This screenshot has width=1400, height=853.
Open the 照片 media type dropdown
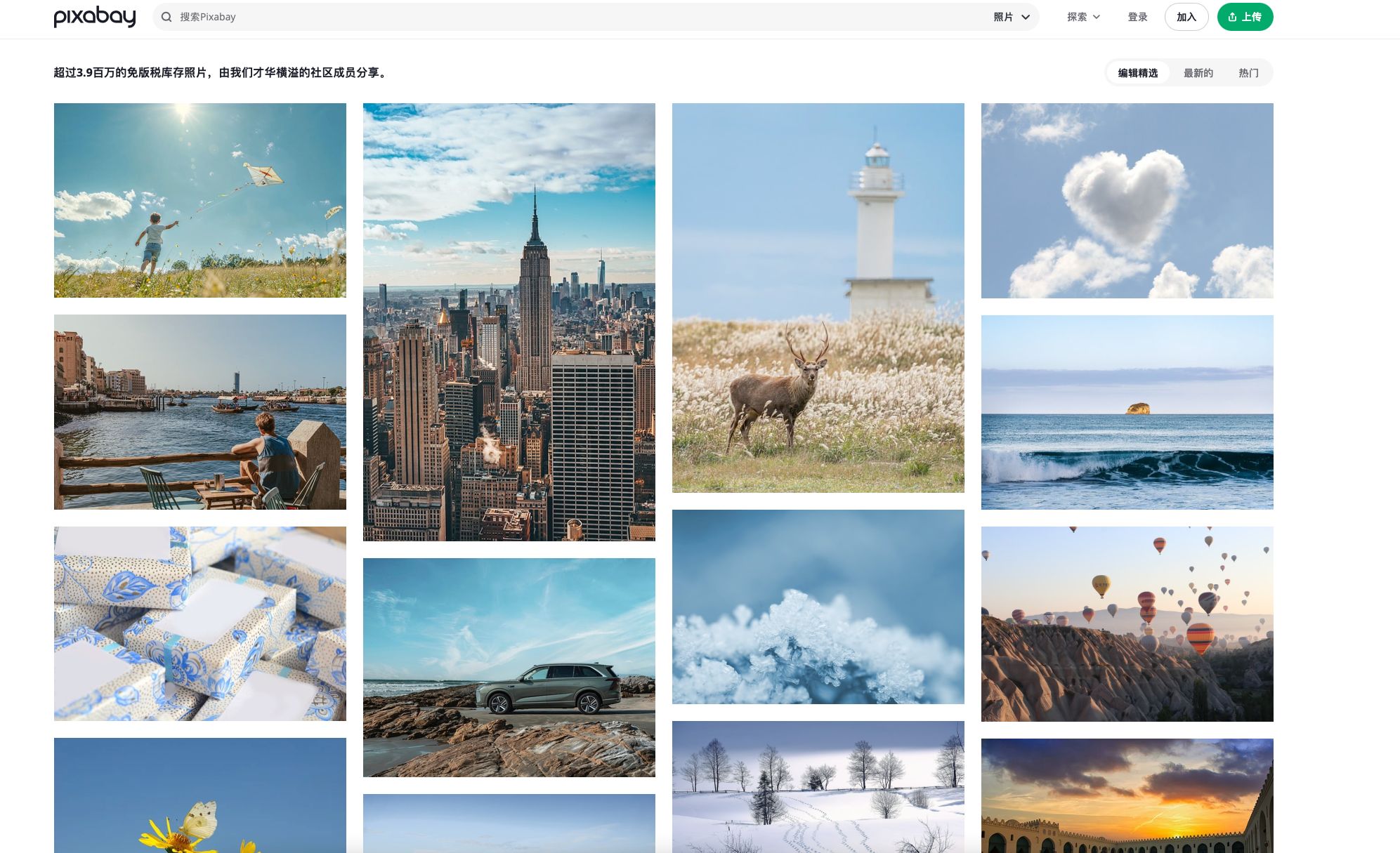pos(1011,17)
